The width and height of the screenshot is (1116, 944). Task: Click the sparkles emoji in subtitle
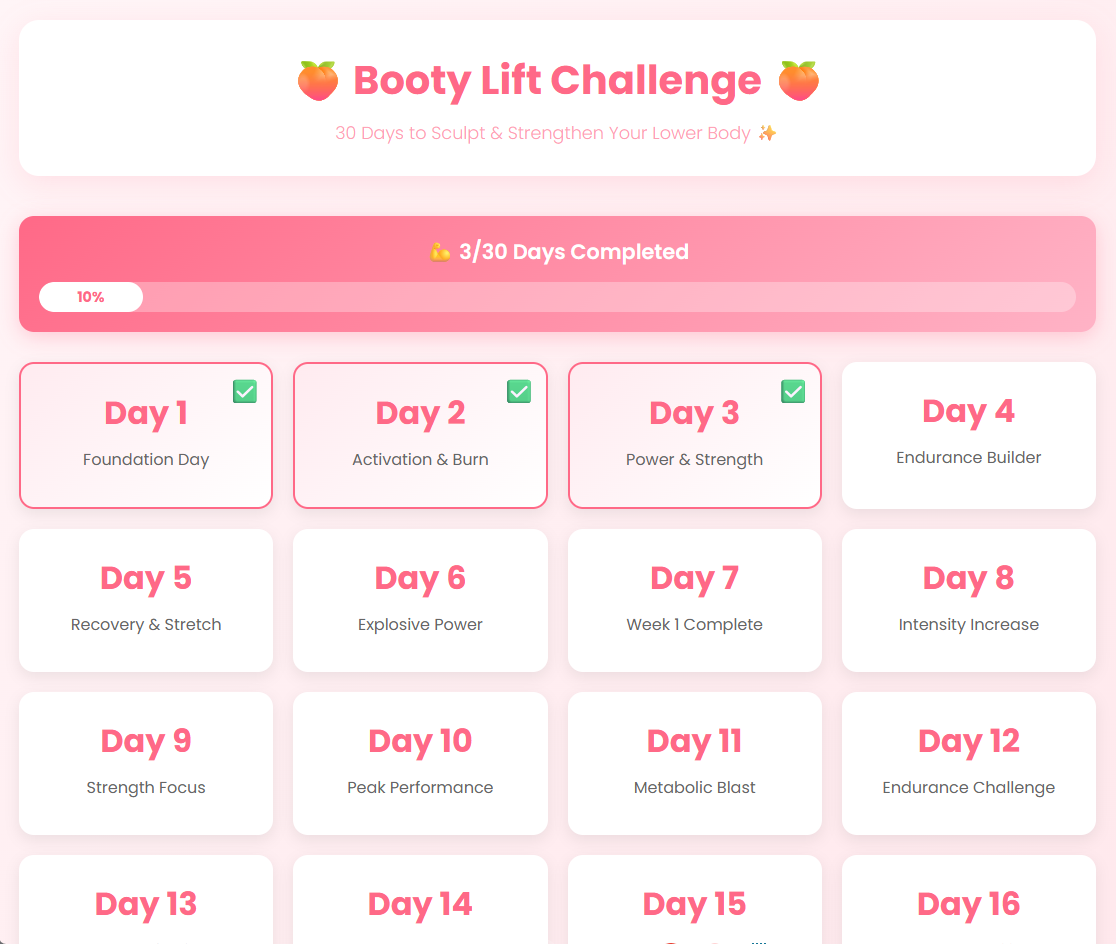767,133
